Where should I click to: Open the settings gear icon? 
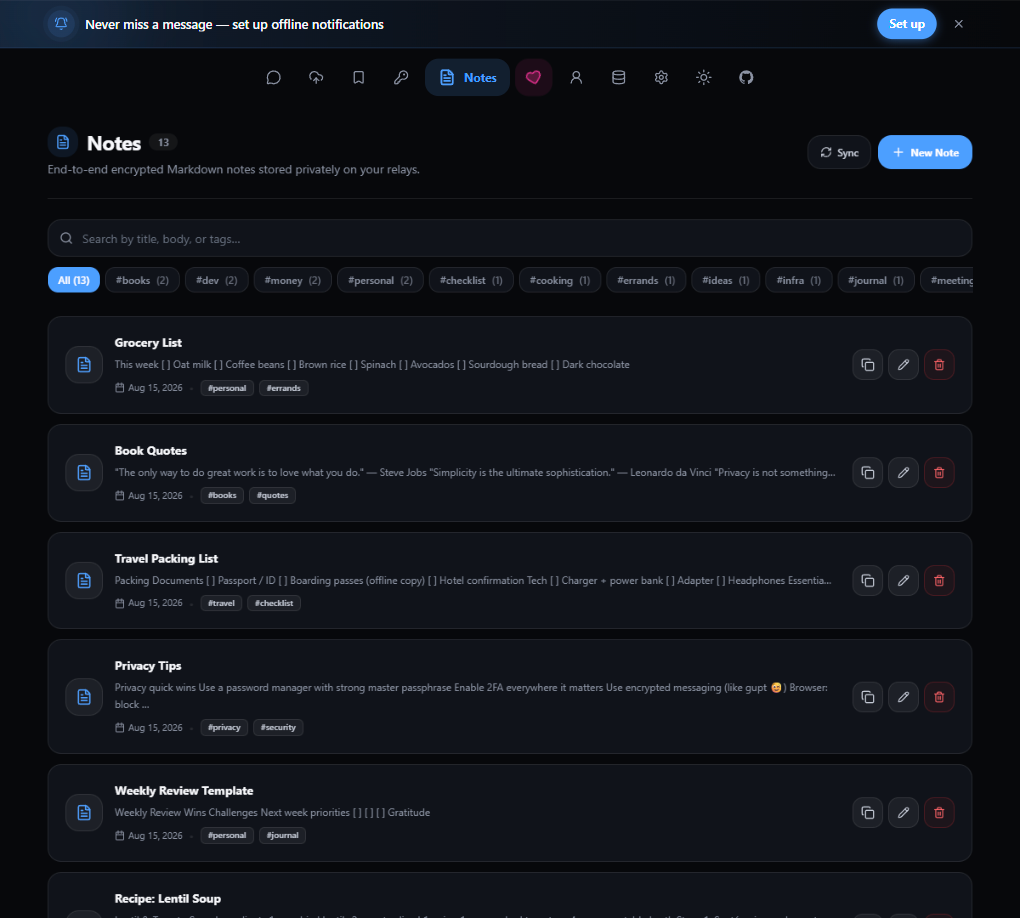tap(661, 77)
